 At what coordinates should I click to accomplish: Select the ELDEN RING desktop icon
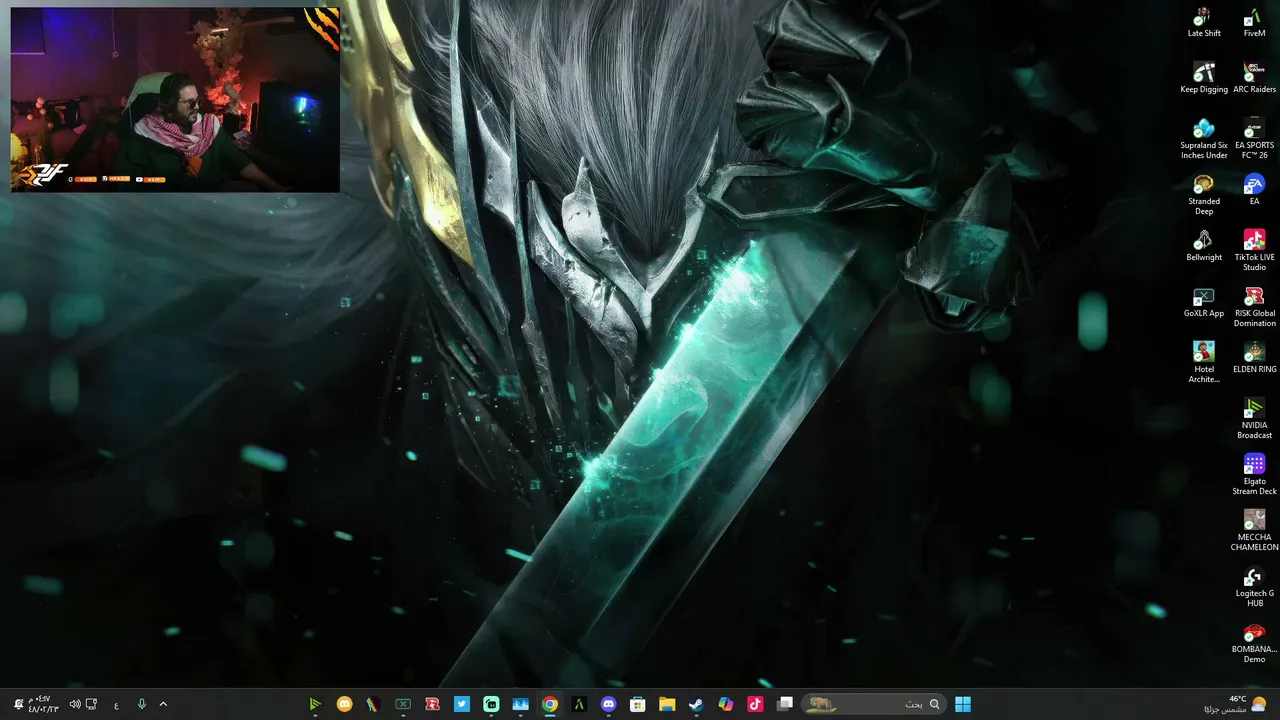(1254, 358)
